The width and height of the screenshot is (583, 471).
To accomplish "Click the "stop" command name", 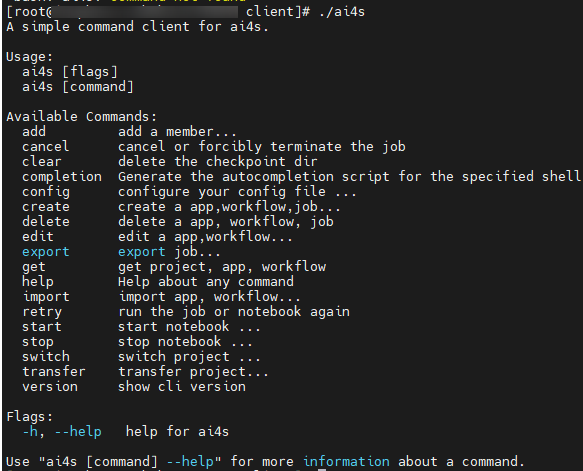I will [x=38, y=342].
